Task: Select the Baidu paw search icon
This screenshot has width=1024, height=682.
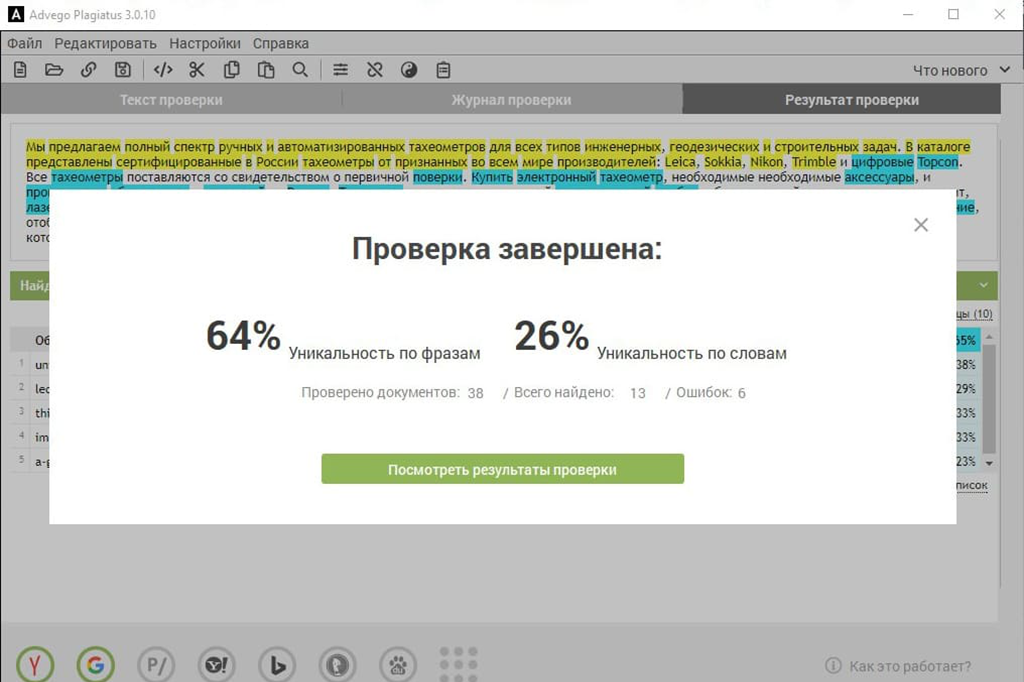Action: (x=398, y=666)
